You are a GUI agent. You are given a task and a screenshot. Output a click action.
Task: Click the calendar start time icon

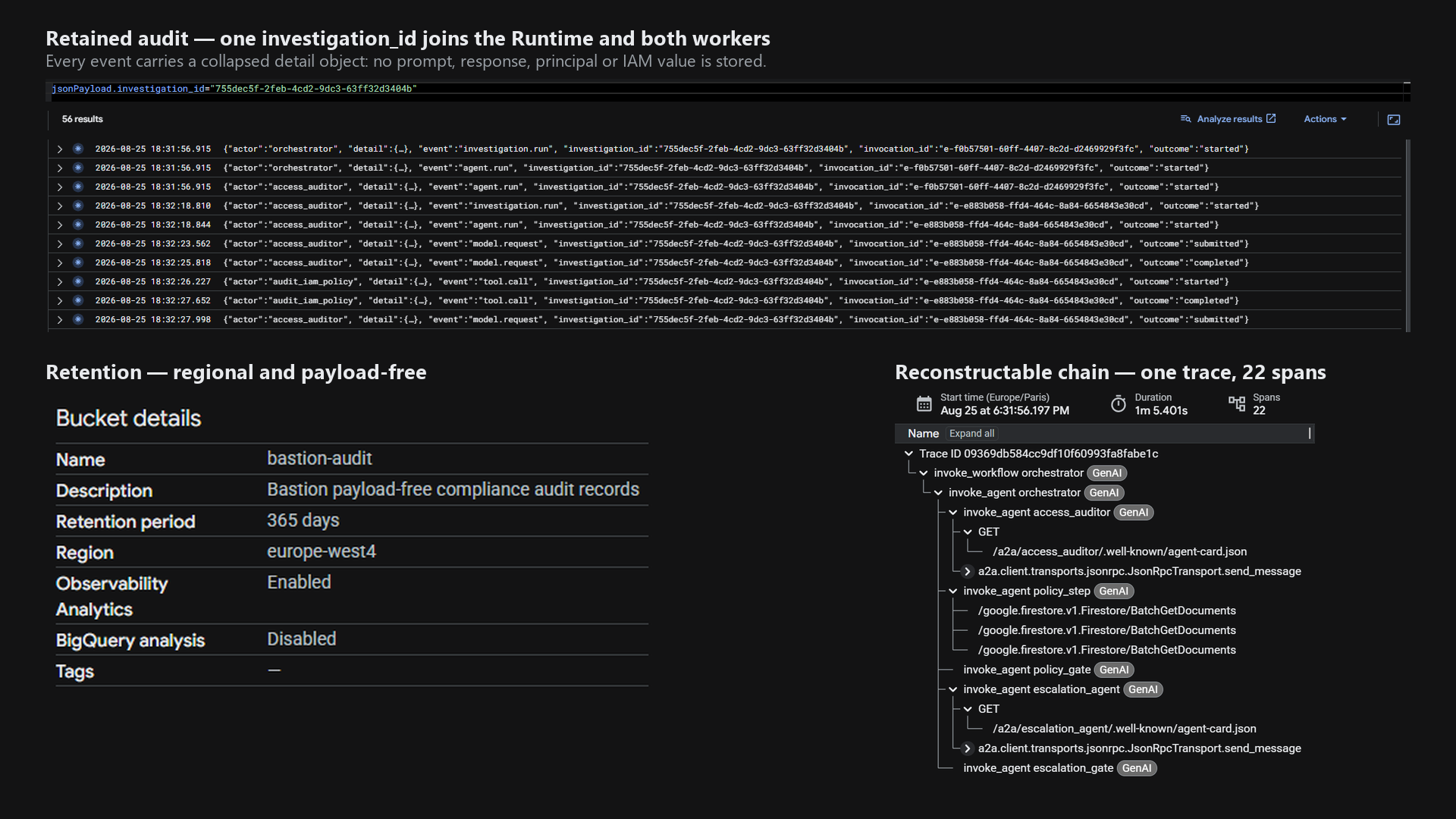click(924, 404)
